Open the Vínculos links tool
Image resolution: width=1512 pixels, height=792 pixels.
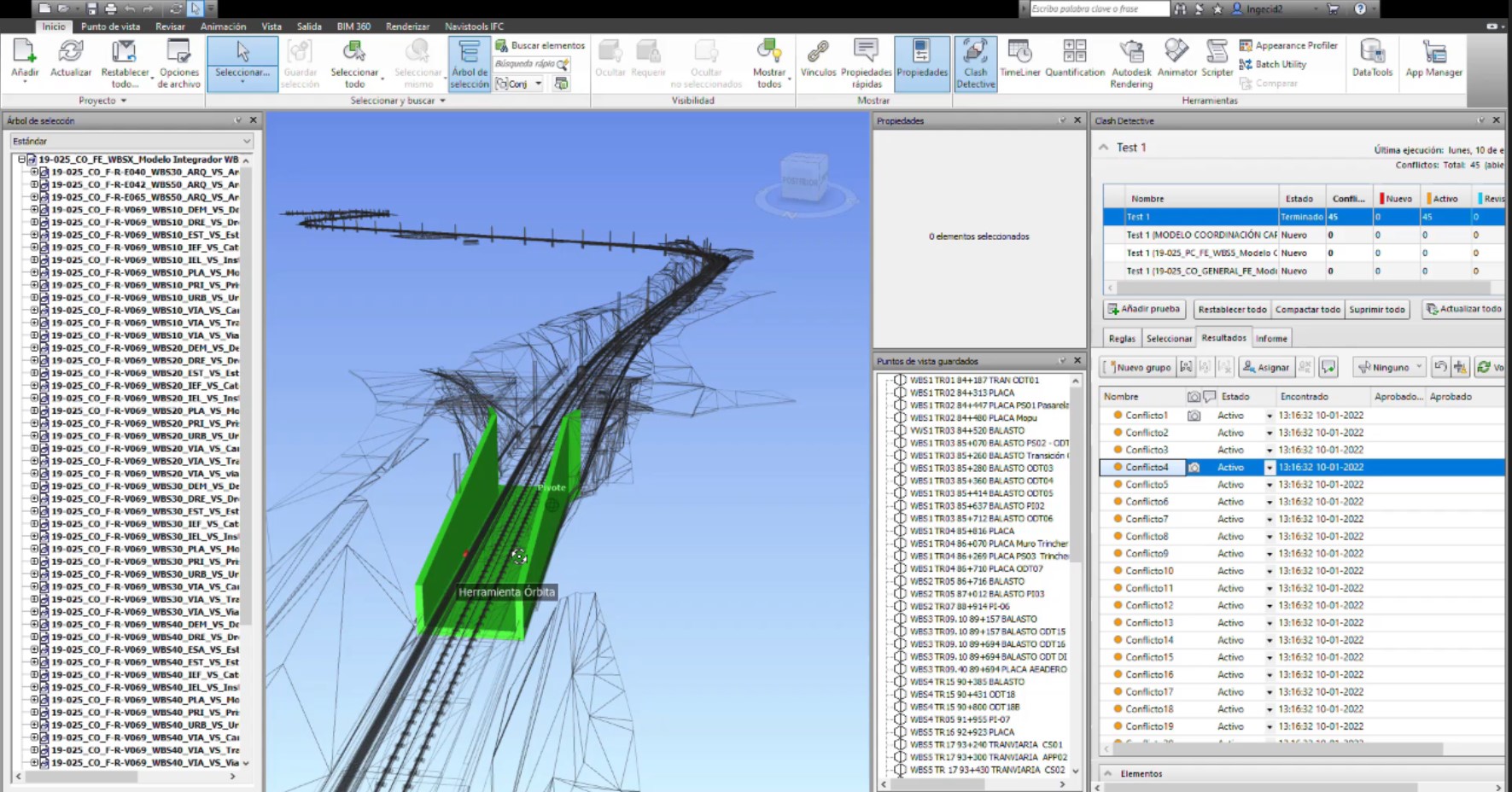click(x=818, y=58)
